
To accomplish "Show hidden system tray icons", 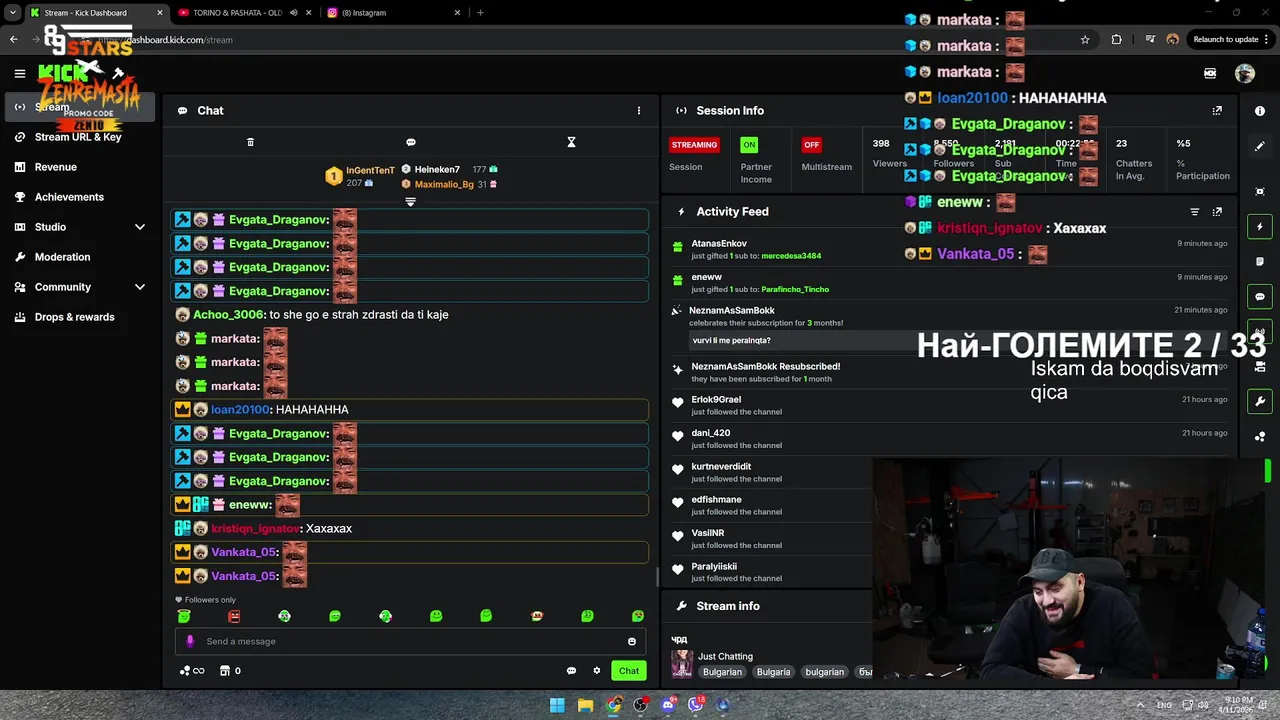I will click(1139, 705).
